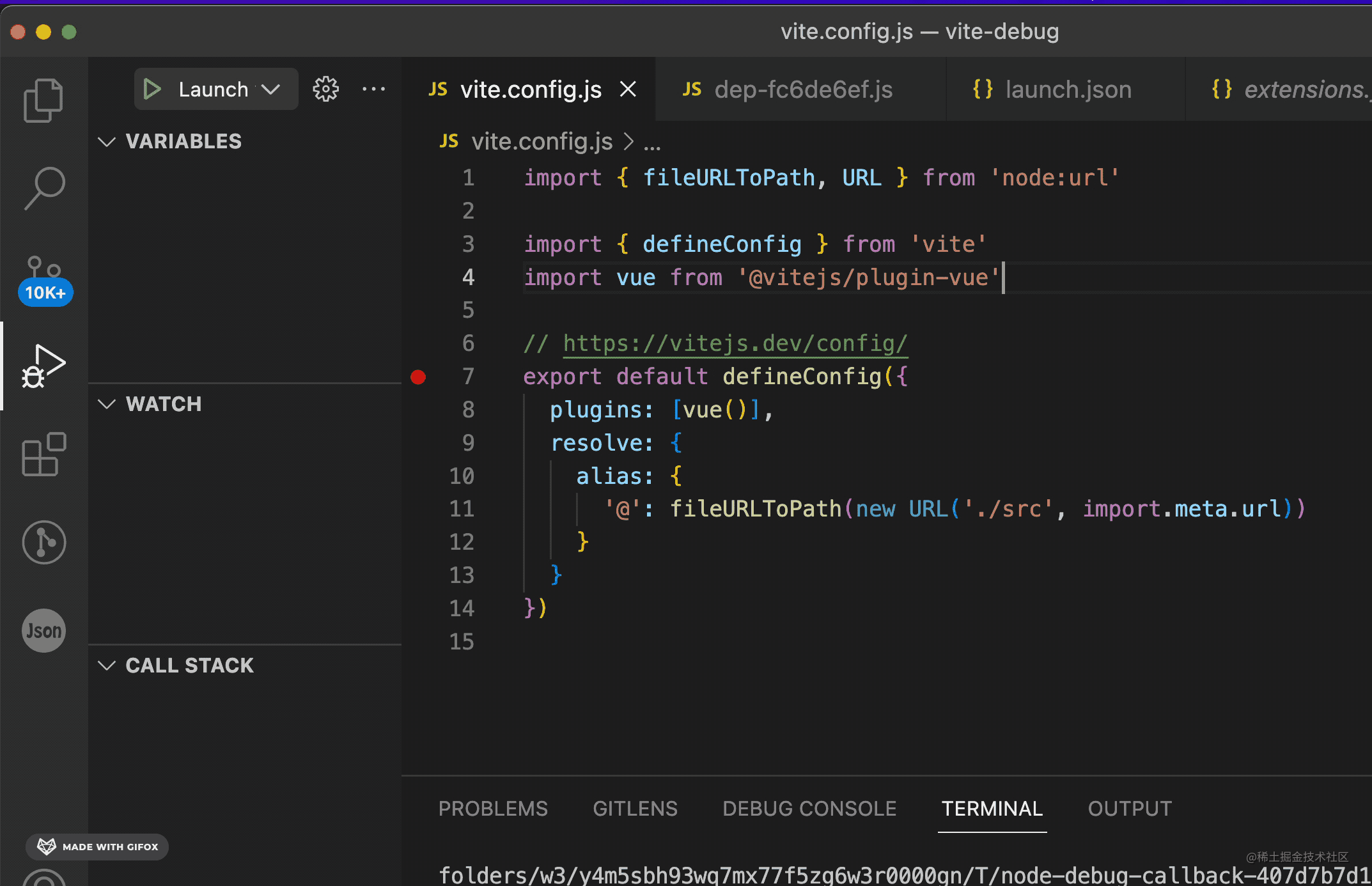Switch to the DEBUG CONSOLE panel tab
The height and width of the screenshot is (886, 1372).
click(x=809, y=809)
